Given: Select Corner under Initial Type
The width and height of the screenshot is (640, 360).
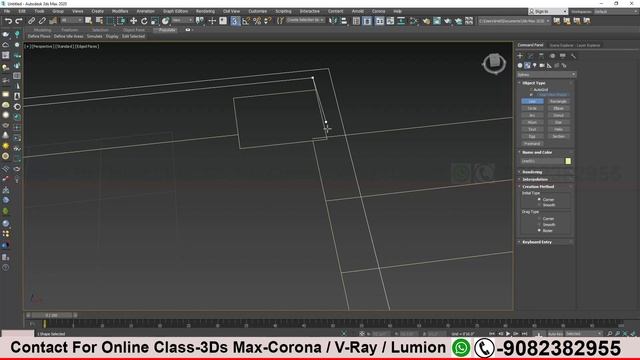Looking at the screenshot, I should (539, 199).
